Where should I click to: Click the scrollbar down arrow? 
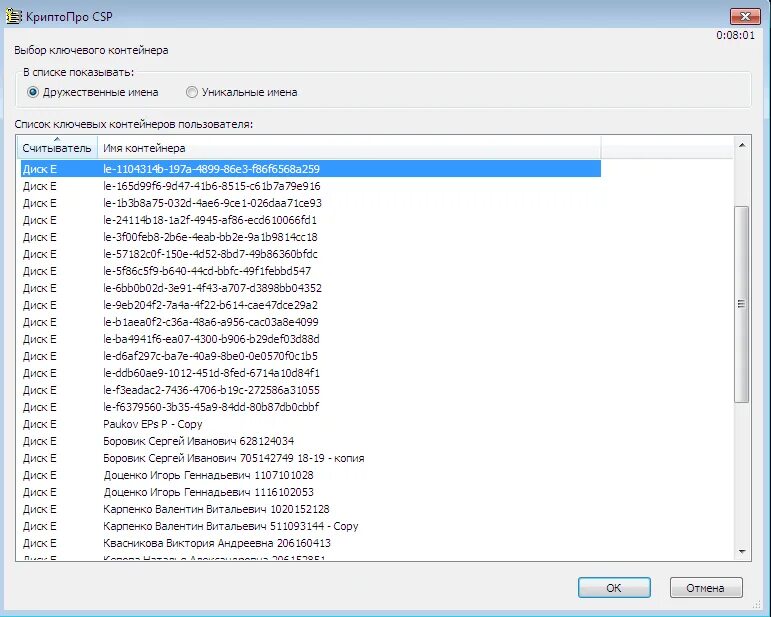pos(742,552)
